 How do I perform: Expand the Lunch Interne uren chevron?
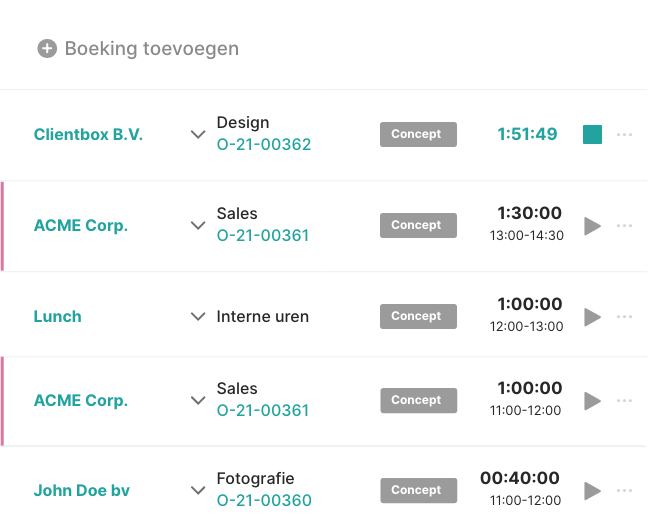pos(198,317)
